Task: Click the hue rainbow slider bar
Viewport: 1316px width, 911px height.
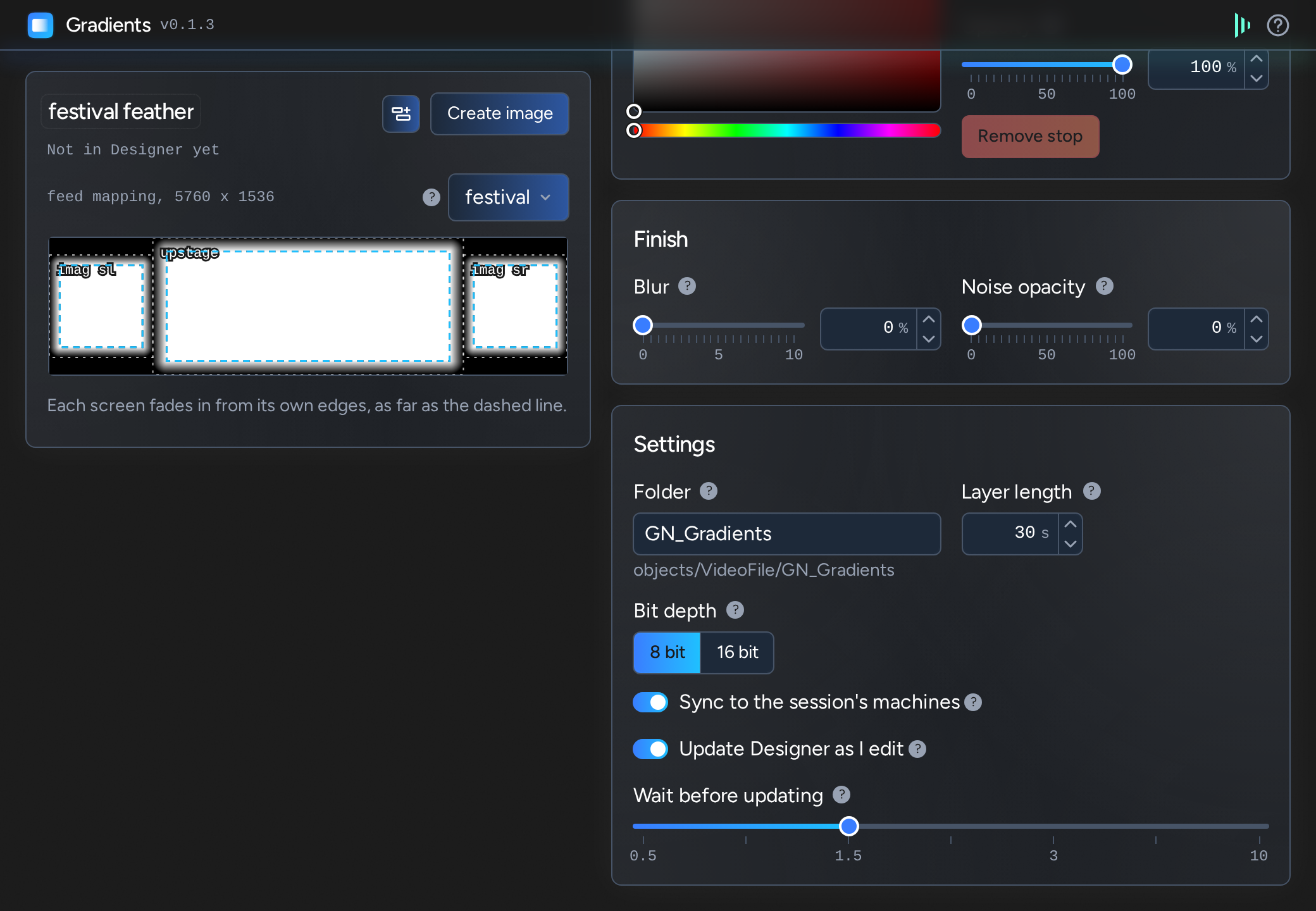Action: pyautogui.click(x=787, y=130)
